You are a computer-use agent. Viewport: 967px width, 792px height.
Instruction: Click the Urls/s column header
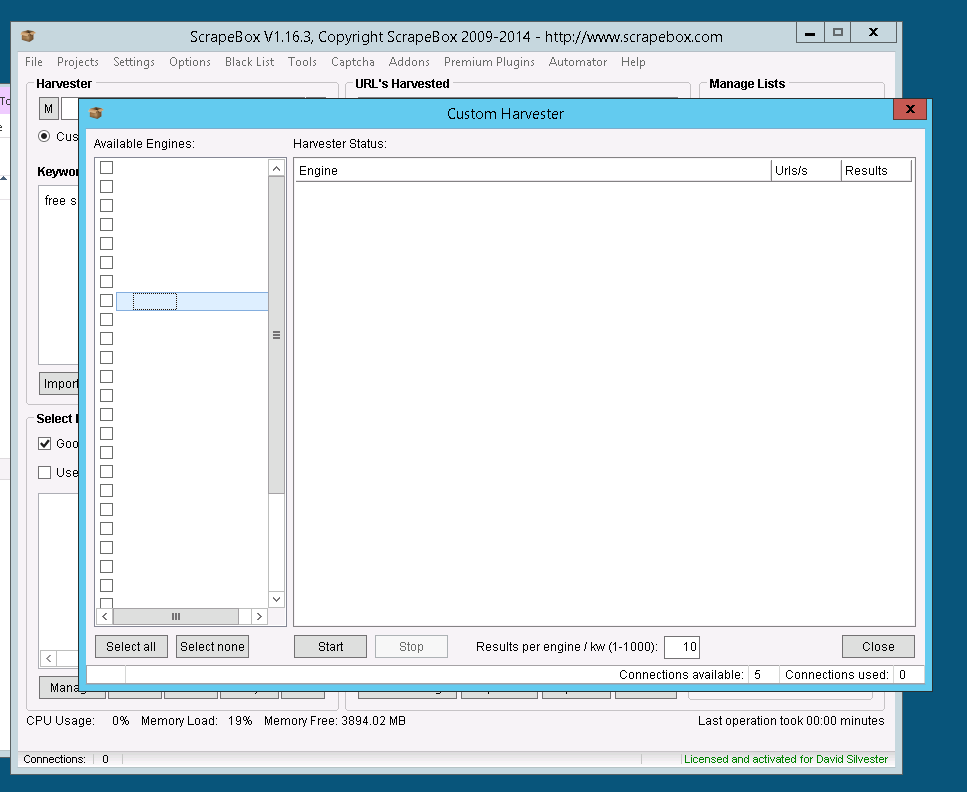pyautogui.click(x=806, y=170)
